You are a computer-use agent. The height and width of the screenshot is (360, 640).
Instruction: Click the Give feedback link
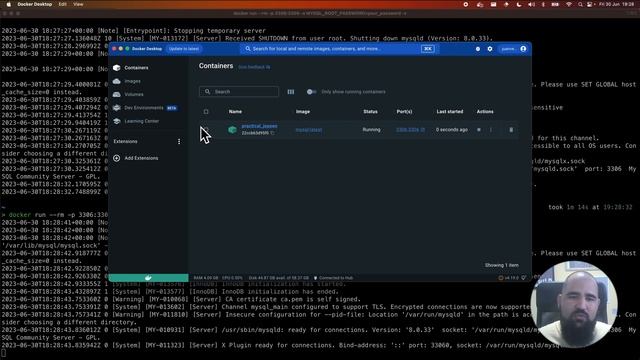pyautogui.click(x=254, y=67)
